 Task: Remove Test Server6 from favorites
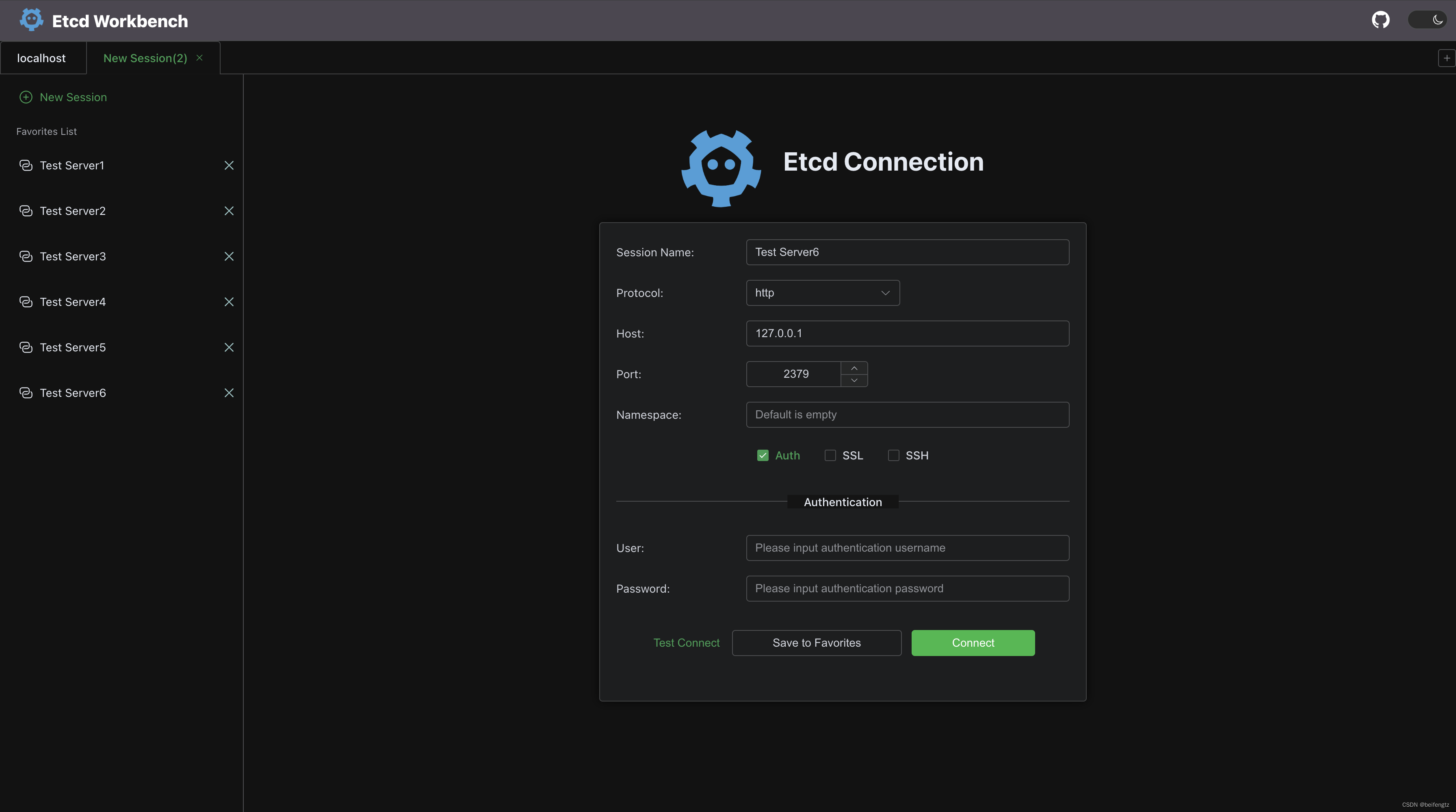click(x=229, y=393)
